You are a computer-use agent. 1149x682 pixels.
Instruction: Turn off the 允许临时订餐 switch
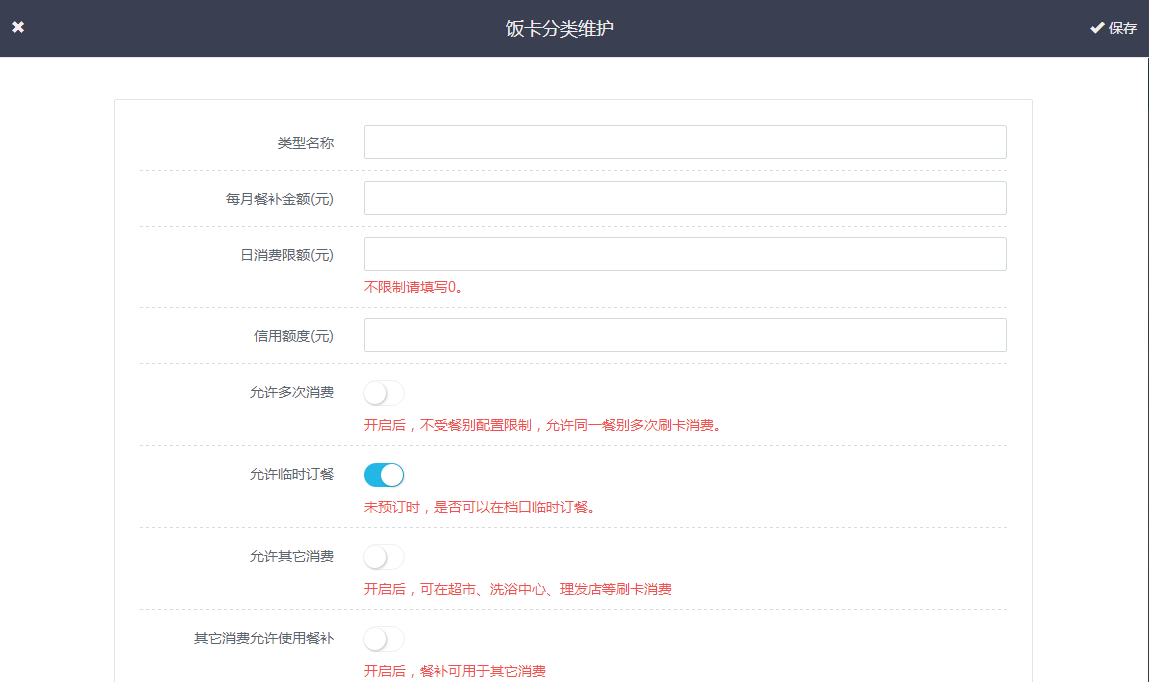coord(384,475)
